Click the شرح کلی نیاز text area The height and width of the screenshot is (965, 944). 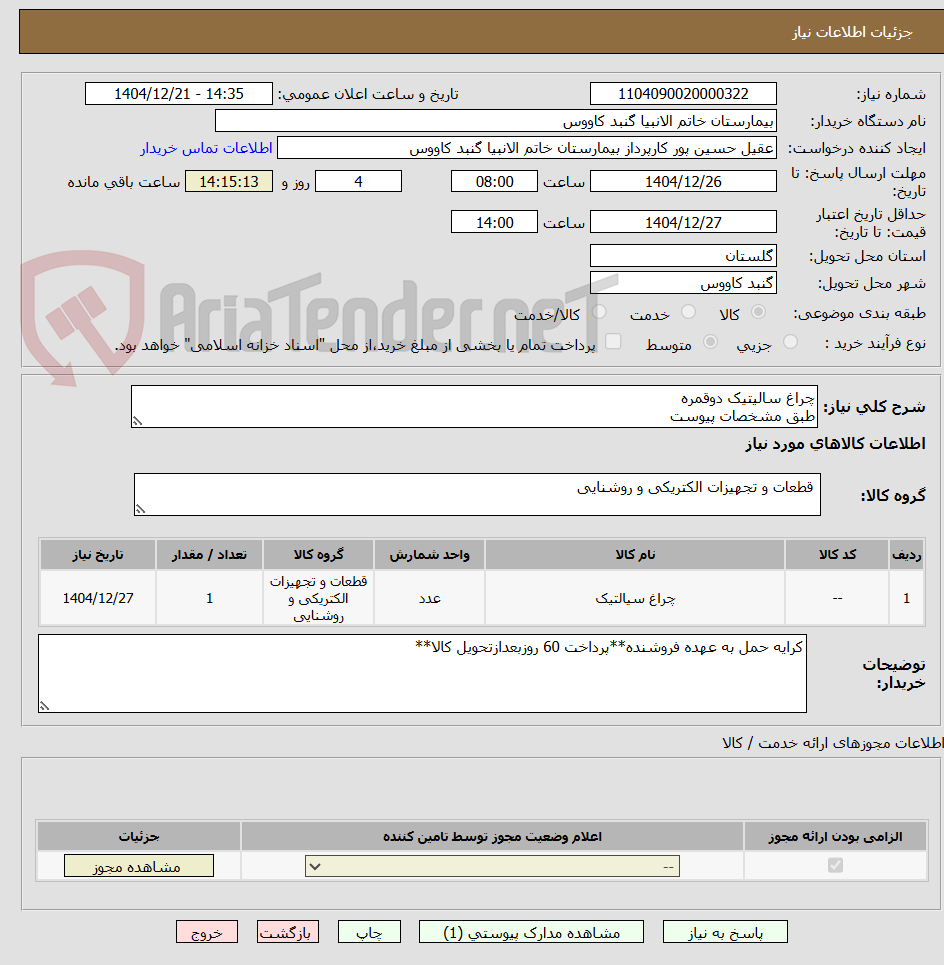(474, 406)
